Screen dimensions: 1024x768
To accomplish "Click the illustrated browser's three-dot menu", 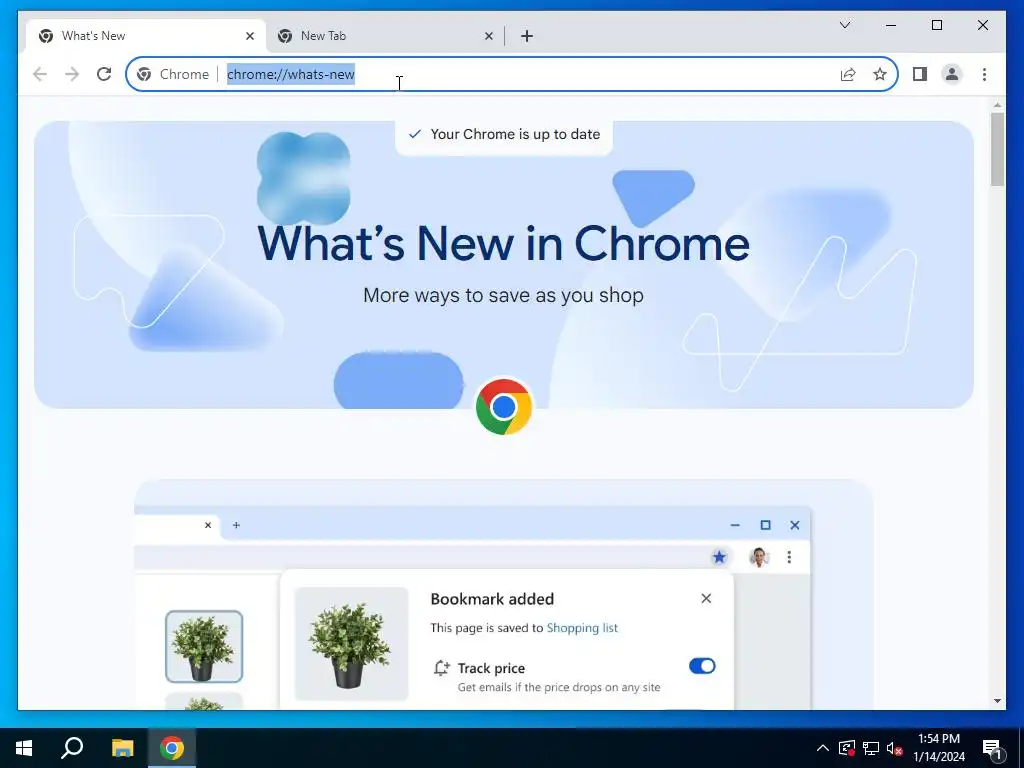I will tap(789, 557).
